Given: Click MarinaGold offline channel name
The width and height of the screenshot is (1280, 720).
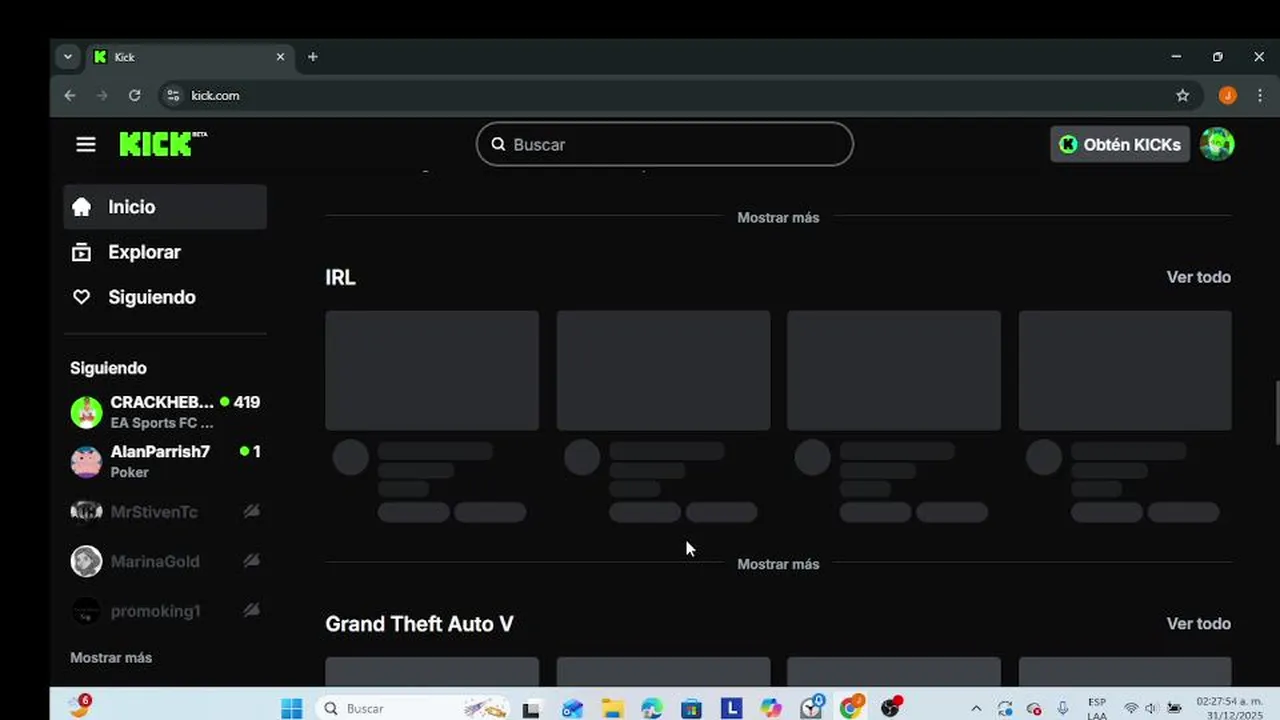Looking at the screenshot, I should tap(155, 561).
